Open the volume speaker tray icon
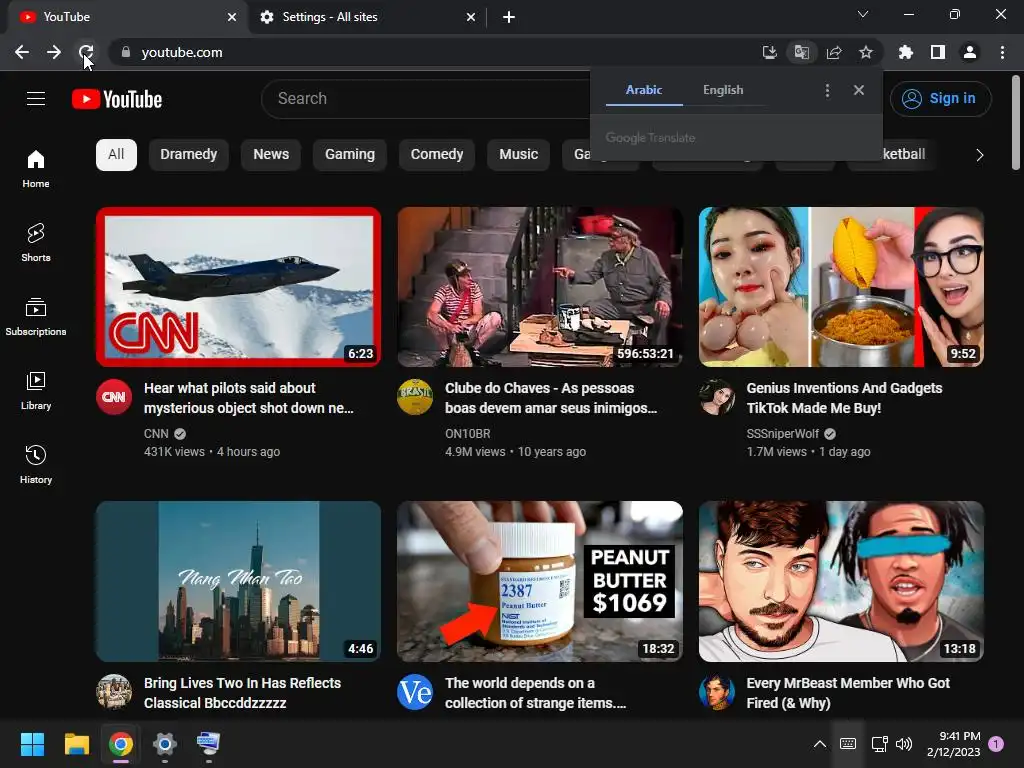The width and height of the screenshot is (1024, 768). pyautogui.click(x=904, y=744)
